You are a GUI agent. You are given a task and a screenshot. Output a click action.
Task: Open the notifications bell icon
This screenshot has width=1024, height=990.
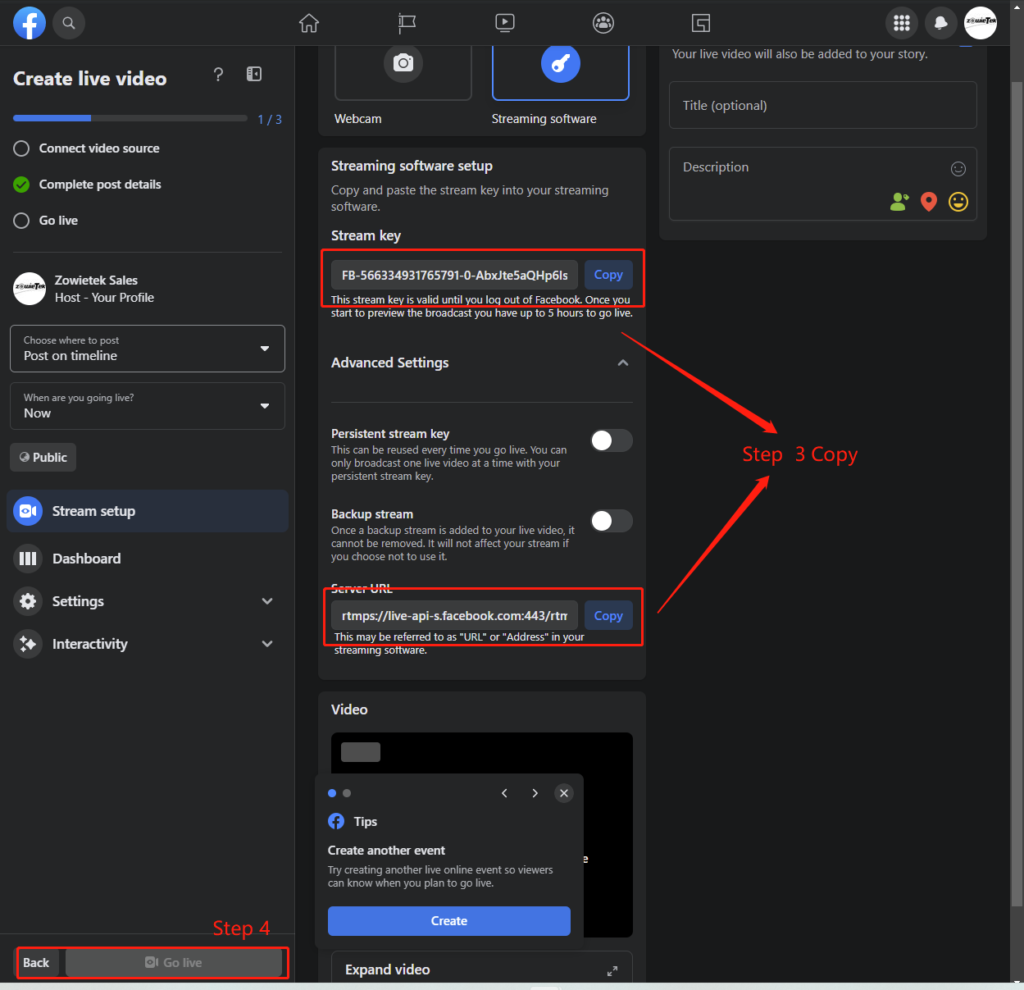[940, 23]
